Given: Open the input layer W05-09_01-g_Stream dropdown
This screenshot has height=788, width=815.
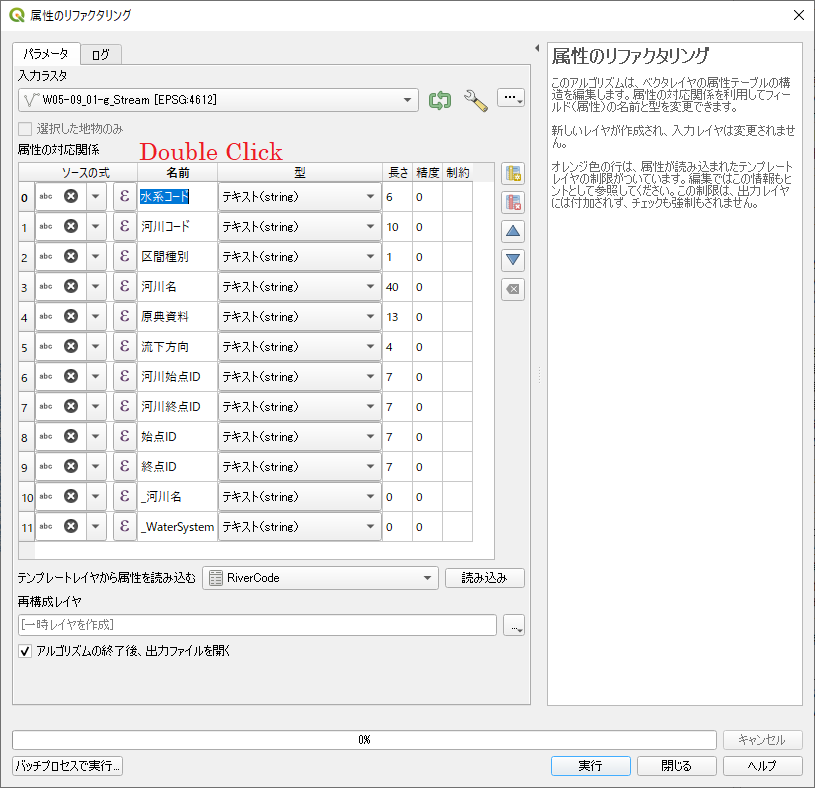Looking at the screenshot, I should point(408,99).
